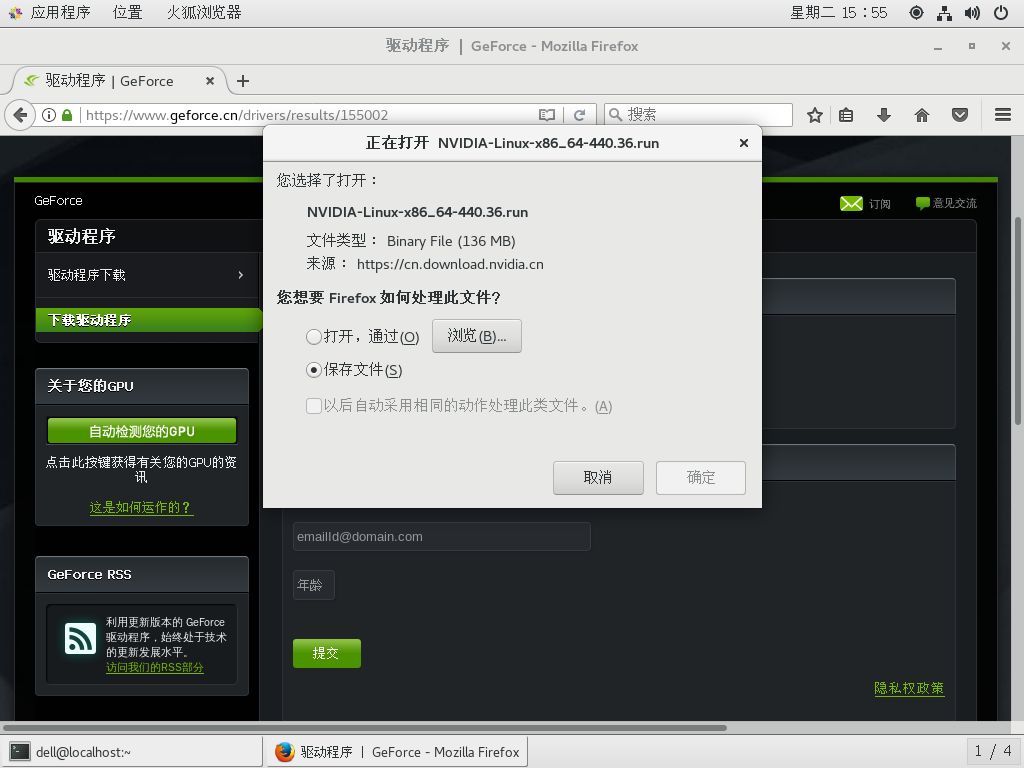
Task: Open 这是如何运作的？ link
Action: pyautogui.click(x=141, y=507)
